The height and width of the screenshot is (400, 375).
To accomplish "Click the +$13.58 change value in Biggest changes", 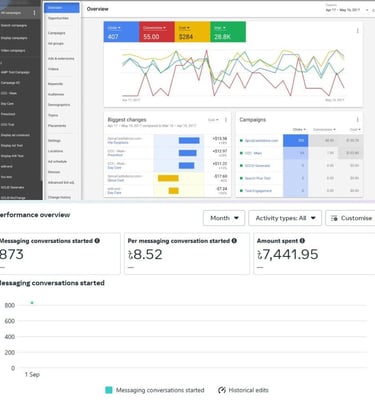I will 220,138.
